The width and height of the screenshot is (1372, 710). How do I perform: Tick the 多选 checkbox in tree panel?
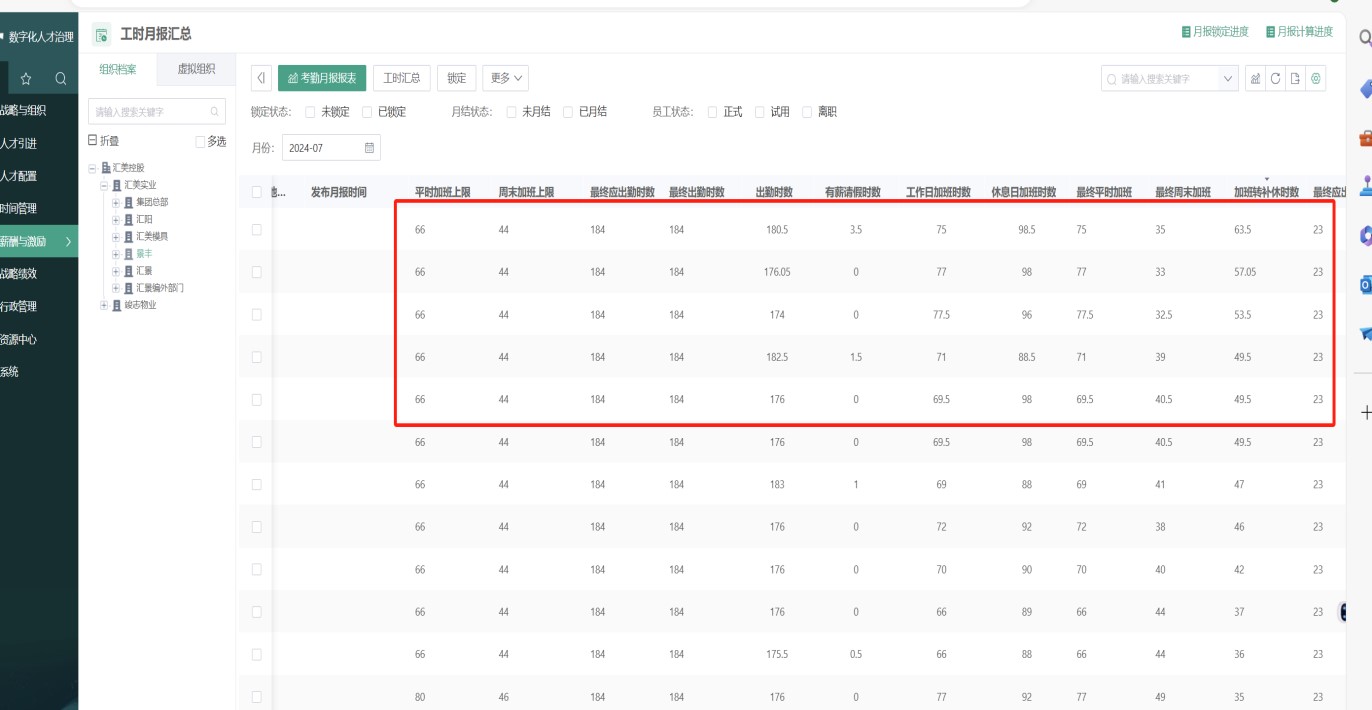[x=200, y=142]
